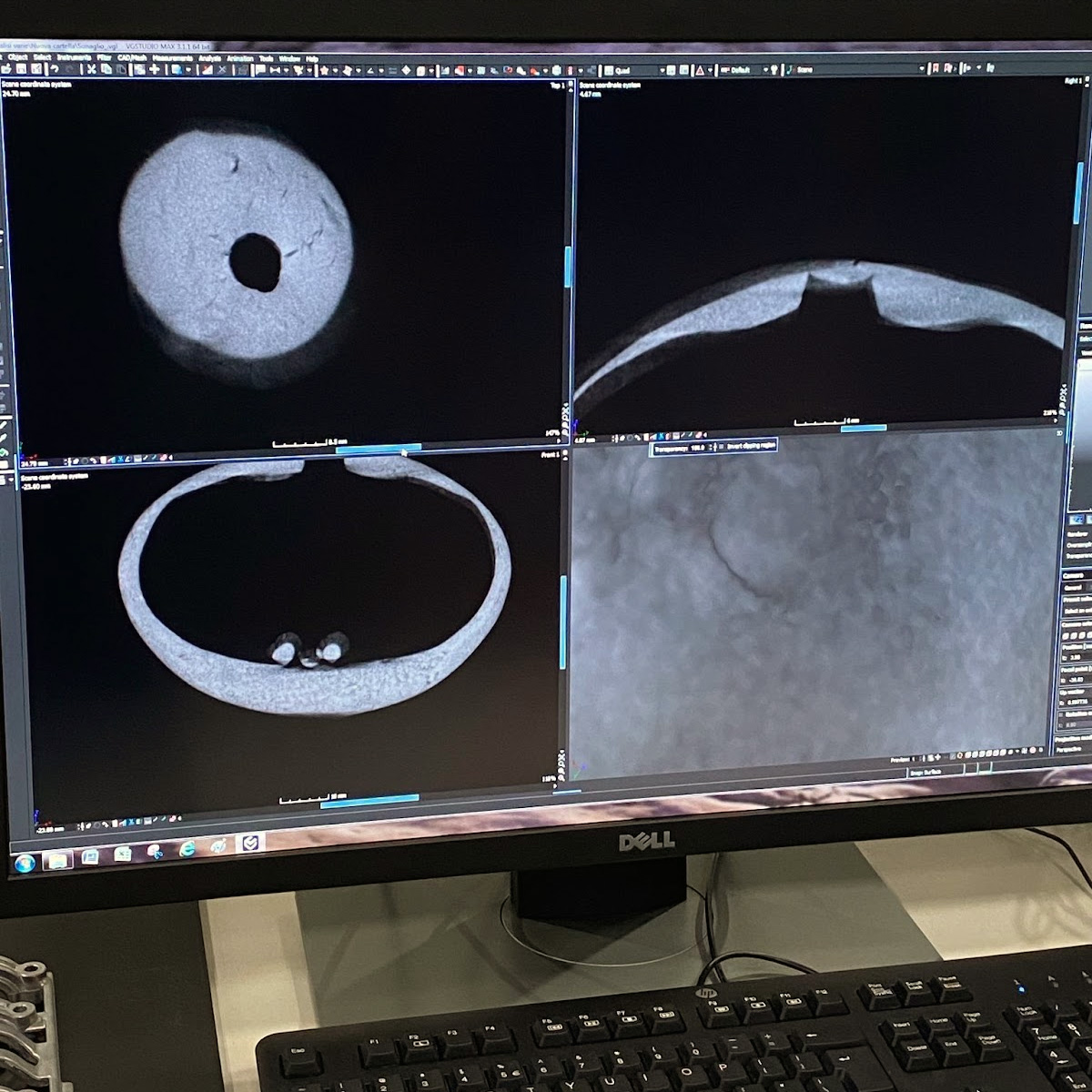The height and width of the screenshot is (1092, 1092).
Task: Click the Windows Start orb
Action: coord(25,863)
